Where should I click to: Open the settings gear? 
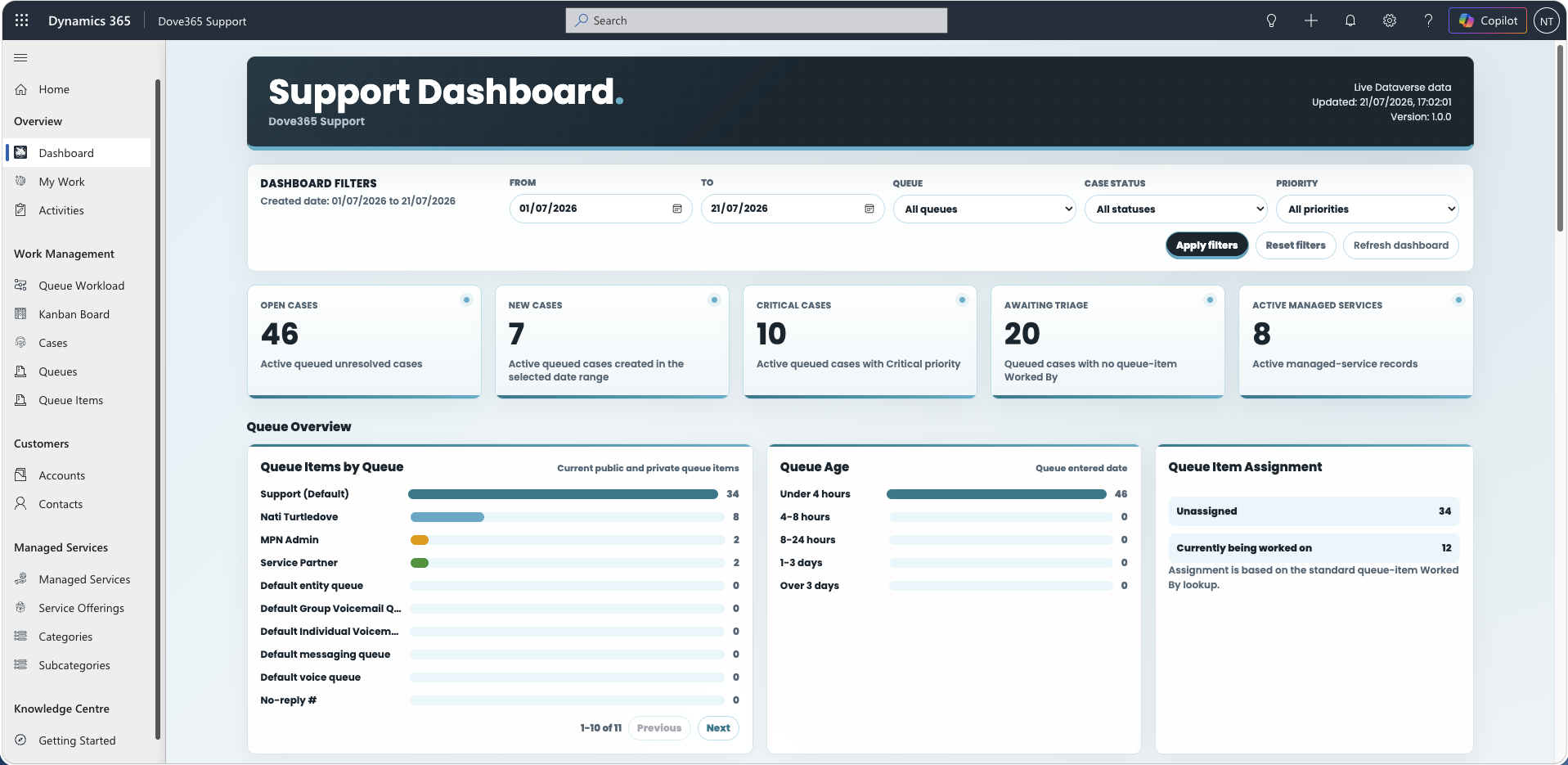click(x=1390, y=20)
